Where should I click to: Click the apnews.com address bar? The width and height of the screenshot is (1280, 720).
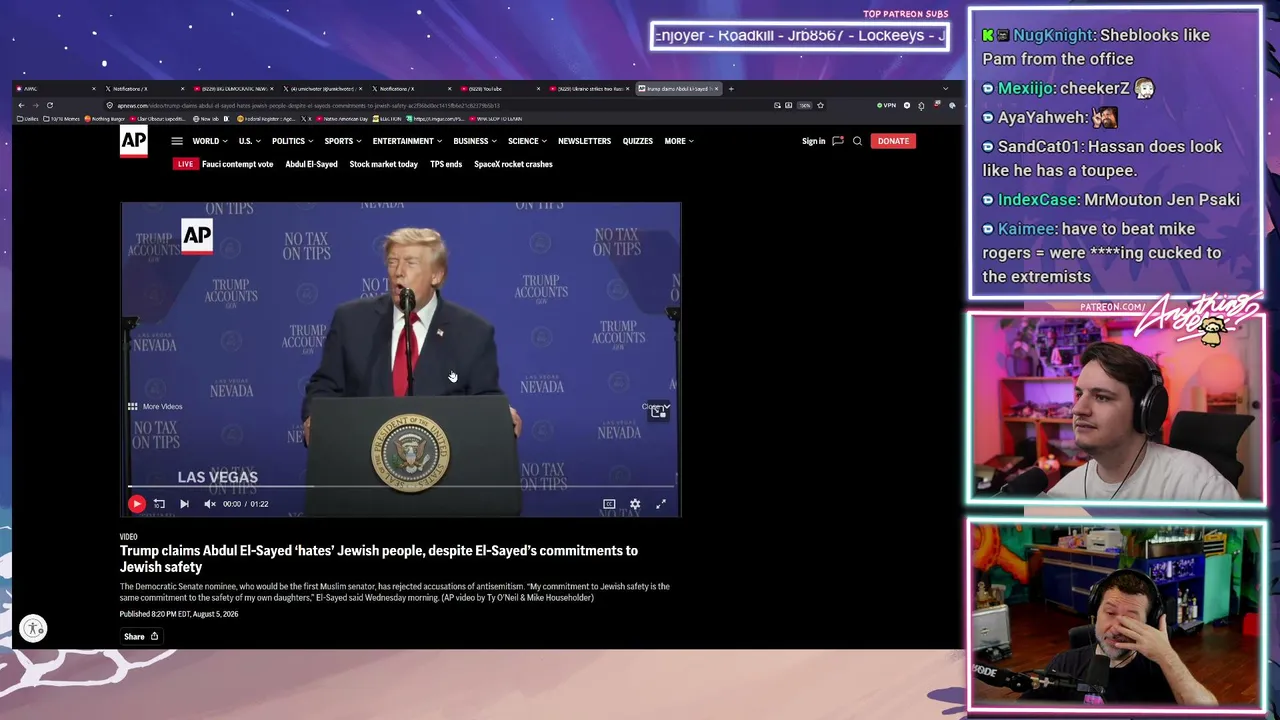440,105
